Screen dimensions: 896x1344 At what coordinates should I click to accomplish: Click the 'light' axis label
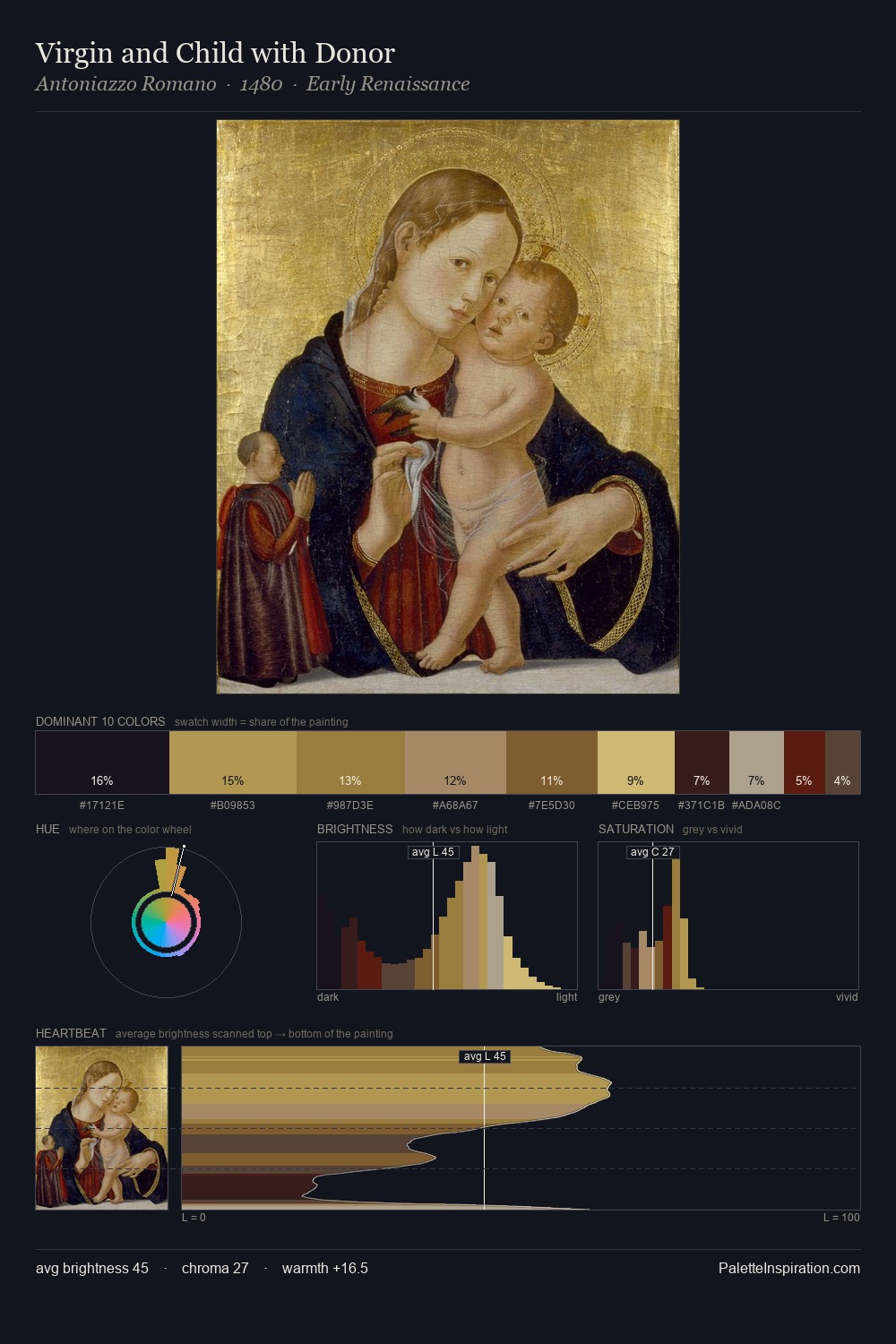click(566, 997)
